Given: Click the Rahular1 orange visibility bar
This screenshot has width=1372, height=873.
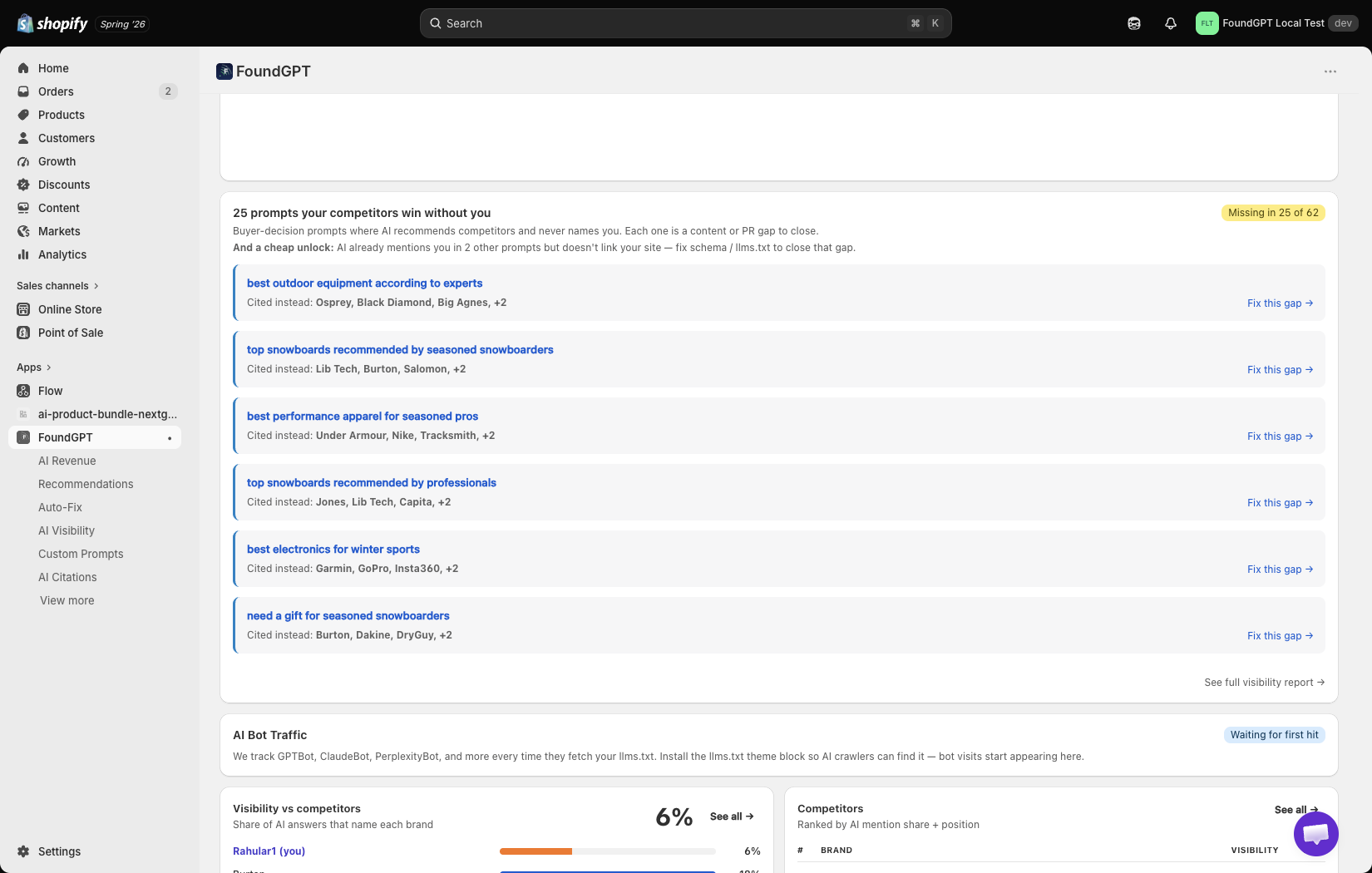Looking at the screenshot, I should [x=535, y=851].
